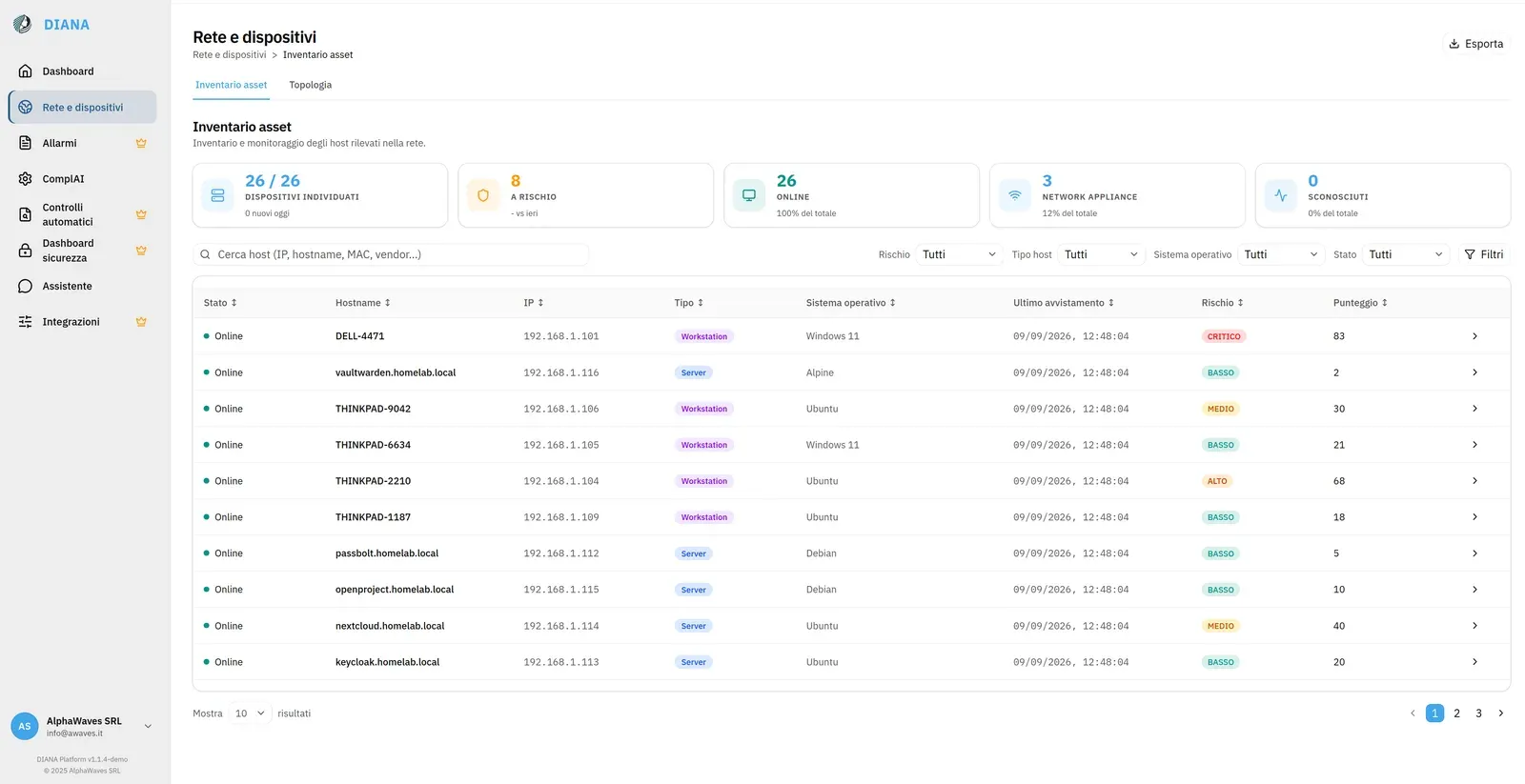
Task: Open details arrow for THINKPAD-1187 row
Action: [1474, 517]
